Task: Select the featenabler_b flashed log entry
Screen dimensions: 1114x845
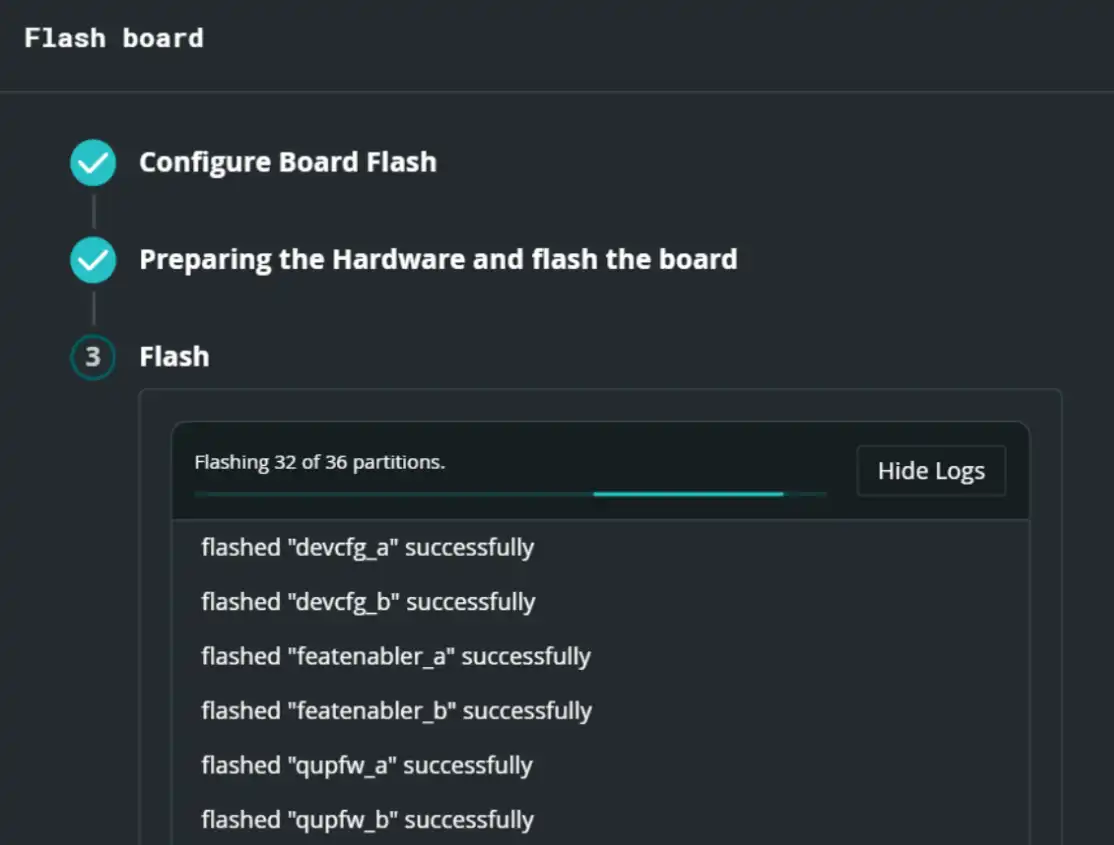Action: tap(396, 711)
